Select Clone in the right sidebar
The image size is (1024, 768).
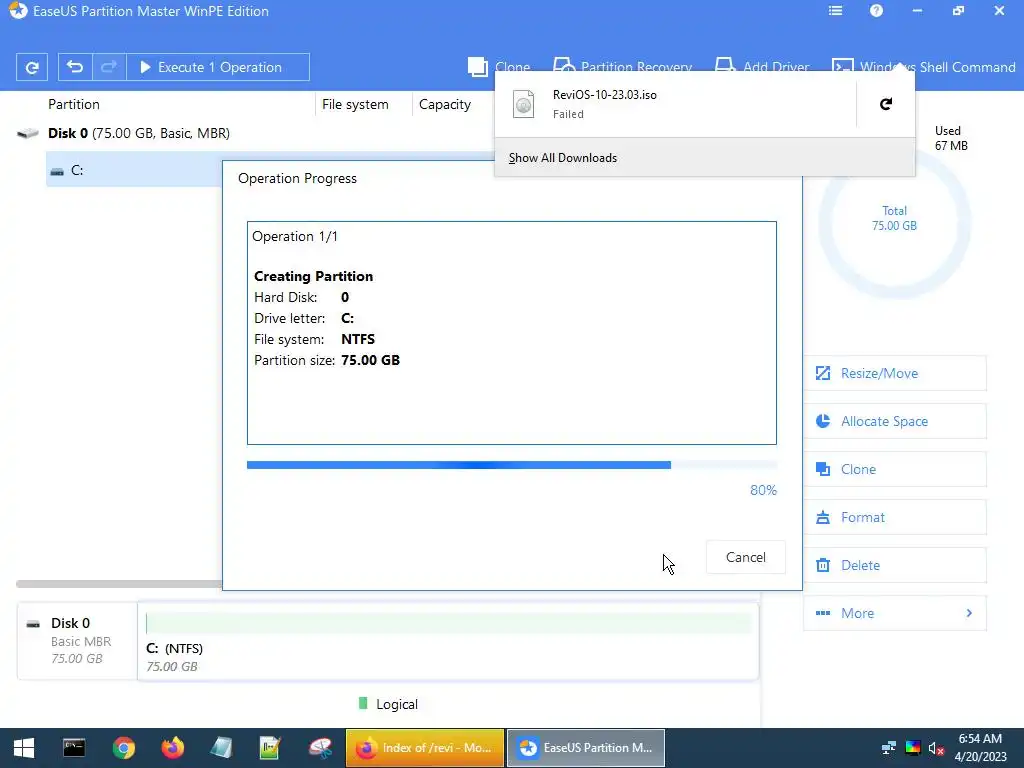coord(895,469)
